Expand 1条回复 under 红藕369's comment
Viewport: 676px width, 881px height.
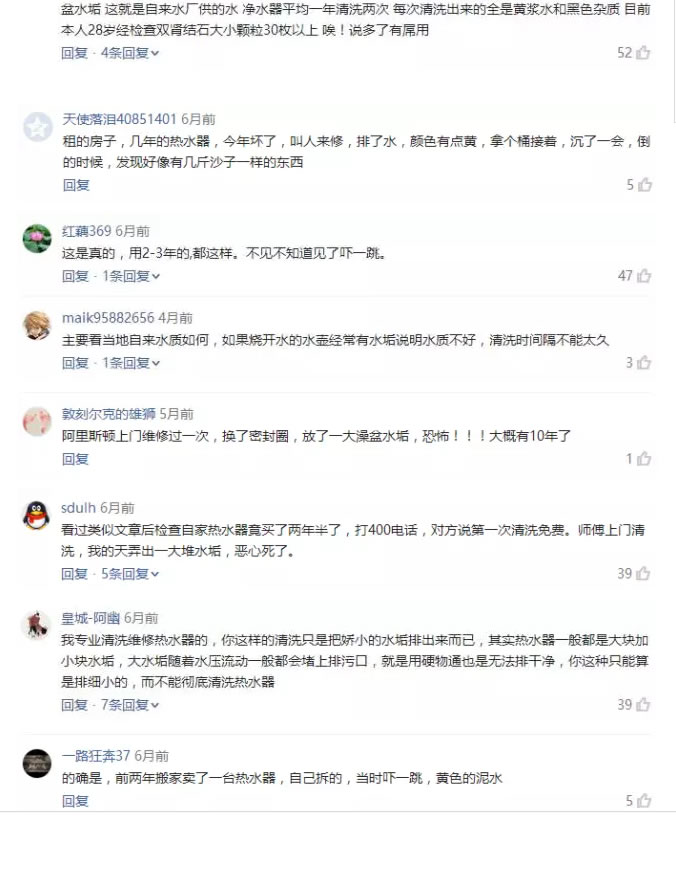pyautogui.click(x=130, y=276)
